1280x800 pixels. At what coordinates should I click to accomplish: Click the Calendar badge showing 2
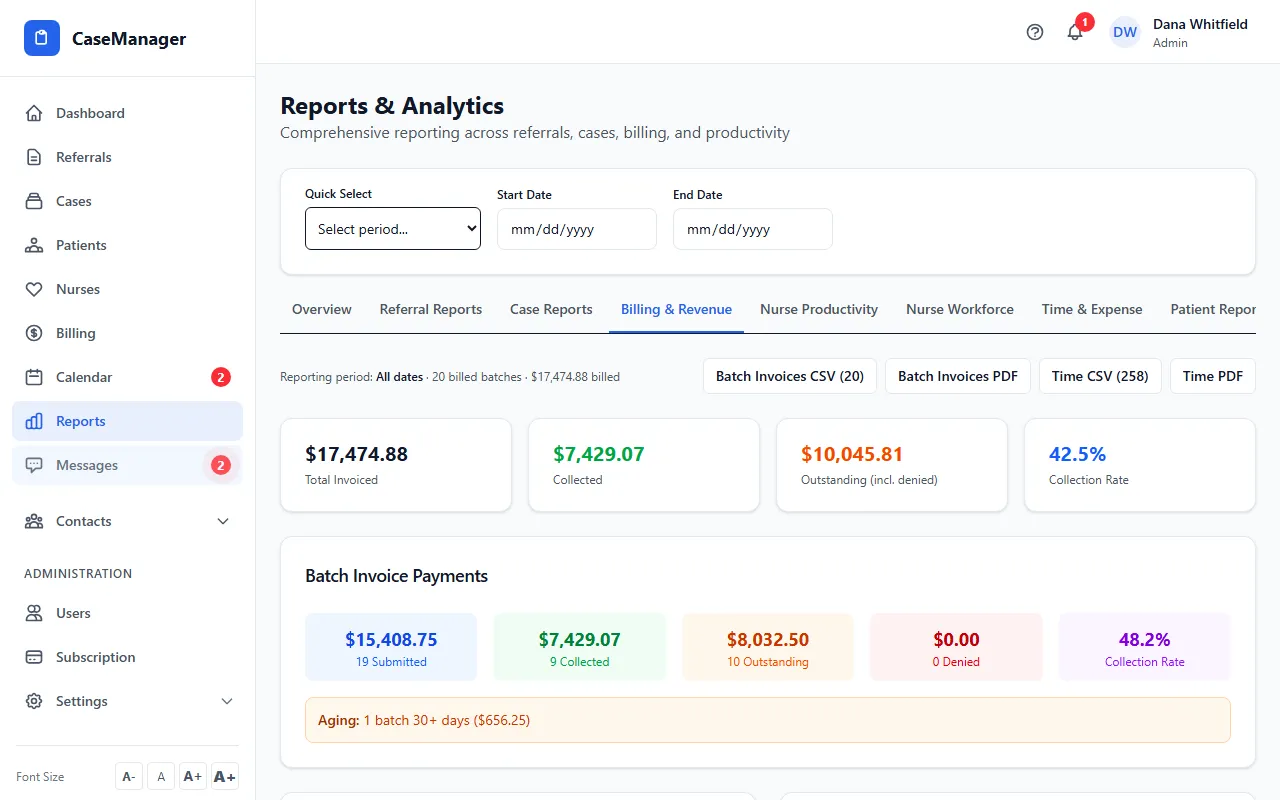pyautogui.click(x=221, y=377)
